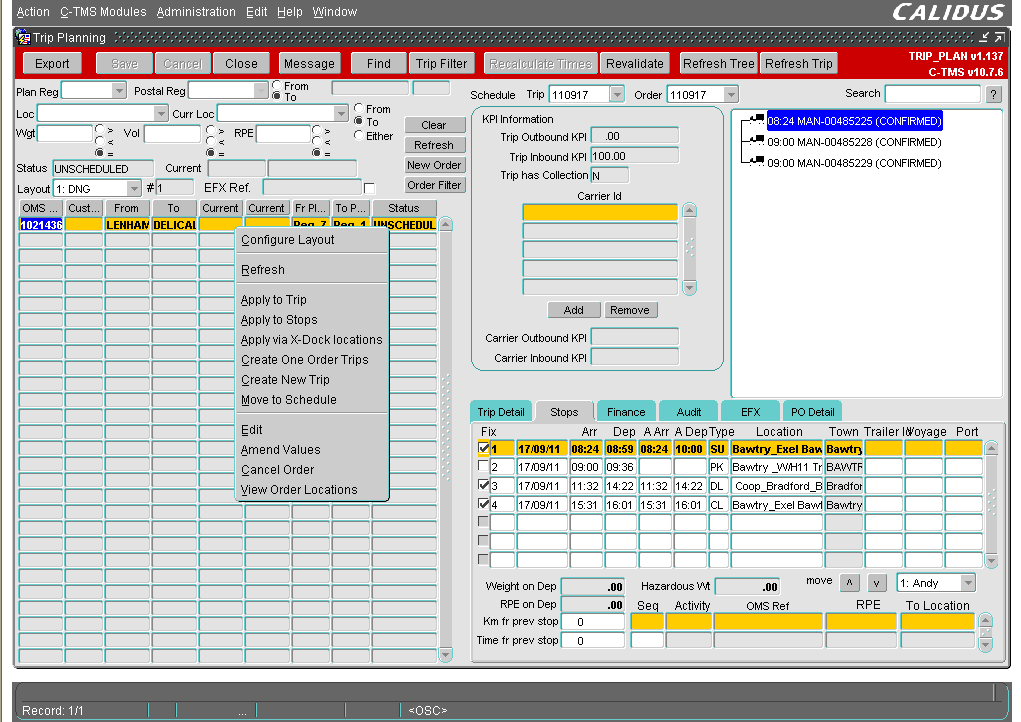Open the Layout dropdown showing 1: DNG
The width and height of the screenshot is (1021, 722).
click(x=133, y=189)
